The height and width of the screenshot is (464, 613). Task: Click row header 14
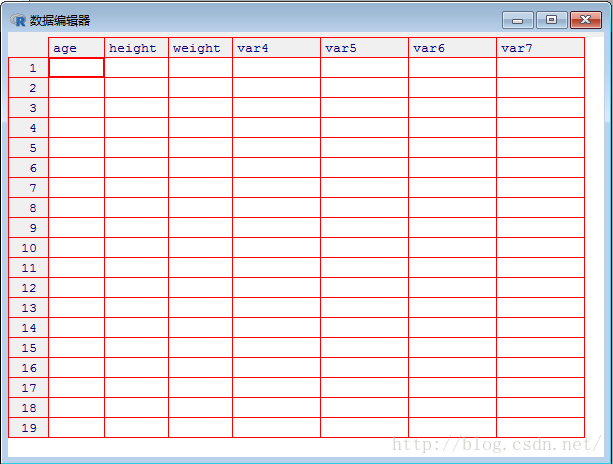tap(29, 328)
